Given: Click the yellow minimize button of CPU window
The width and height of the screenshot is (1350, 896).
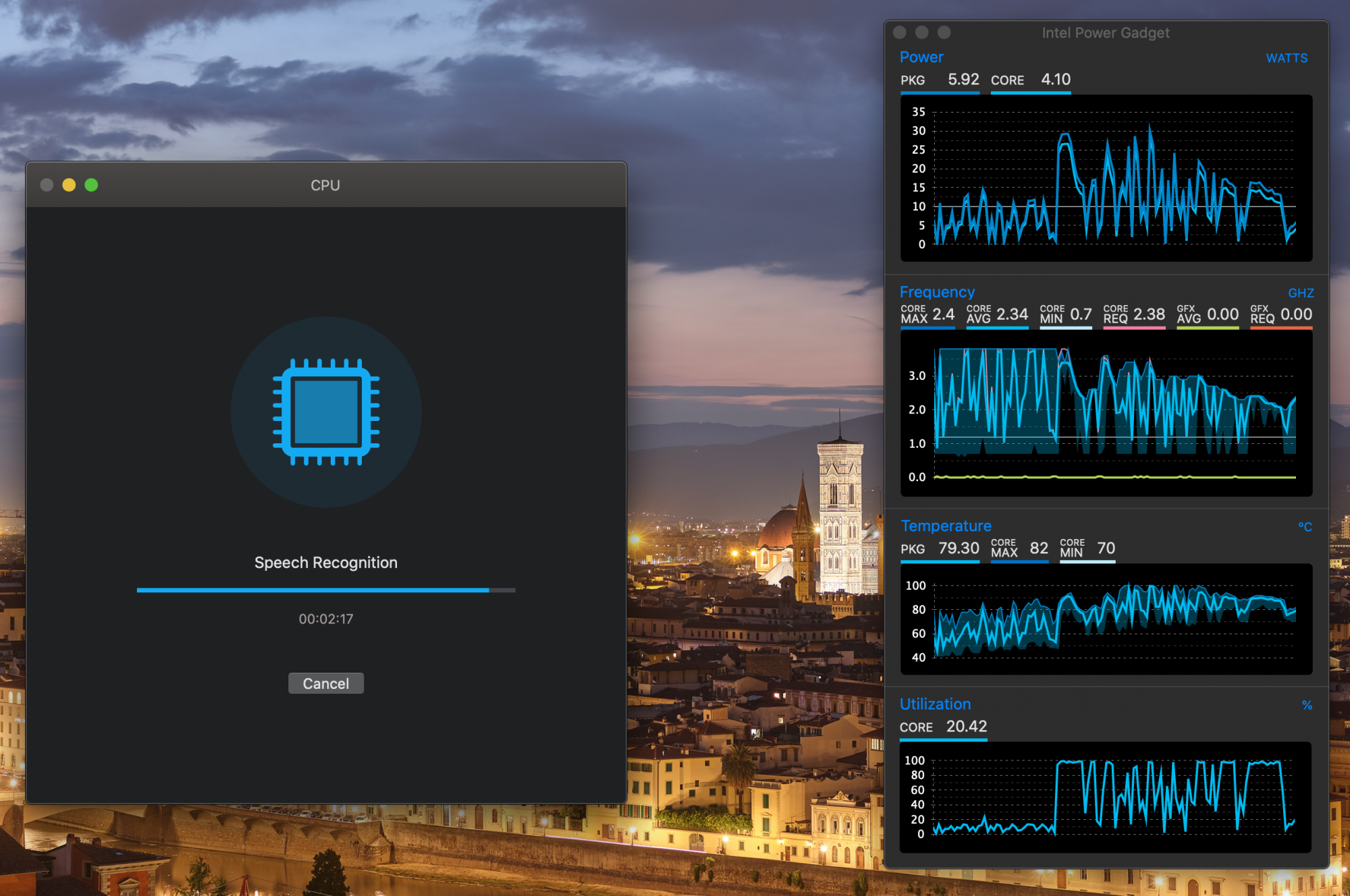Looking at the screenshot, I should 69,185.
